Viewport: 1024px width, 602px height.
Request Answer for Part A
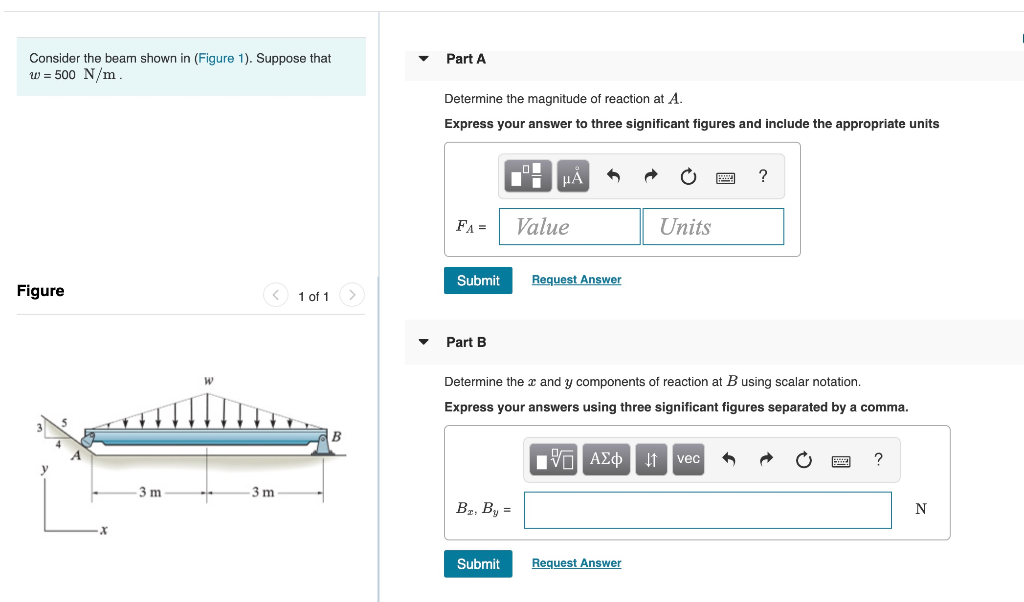(x=577, y=279)
